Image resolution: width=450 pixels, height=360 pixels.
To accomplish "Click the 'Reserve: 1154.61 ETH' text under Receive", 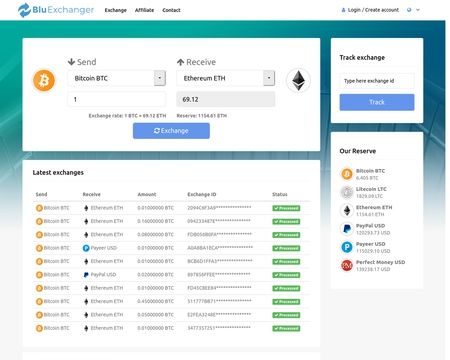I will coord(202,116).
